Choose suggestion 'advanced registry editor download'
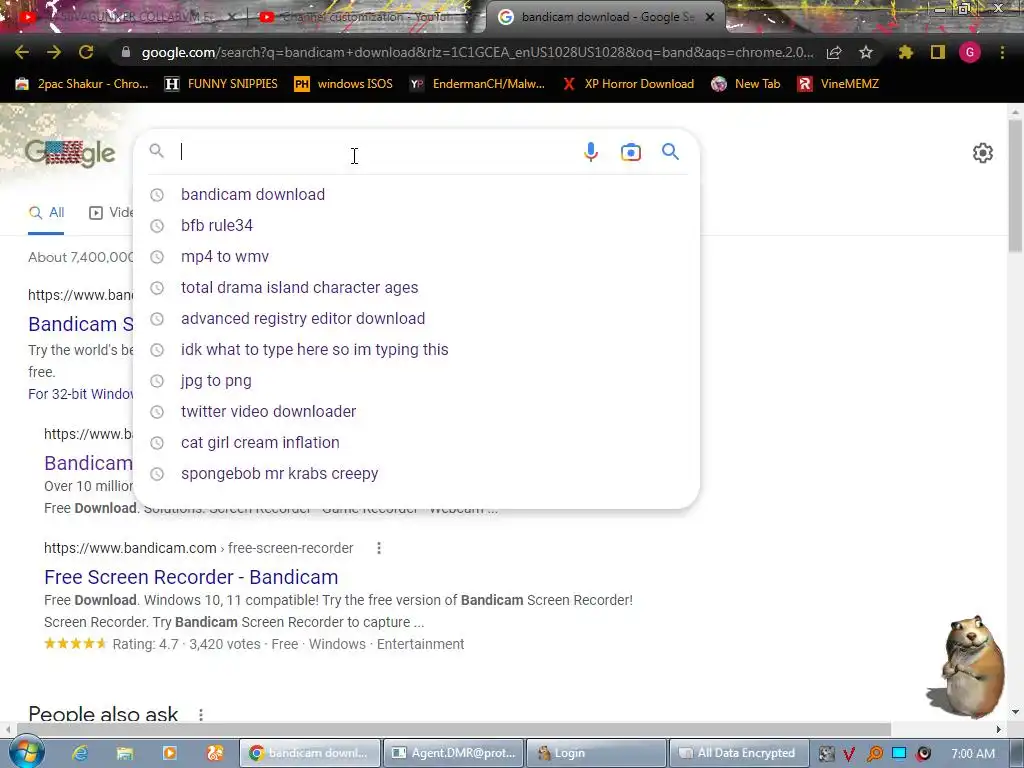This screenshot has width=1024, height=768. (417, 319)
